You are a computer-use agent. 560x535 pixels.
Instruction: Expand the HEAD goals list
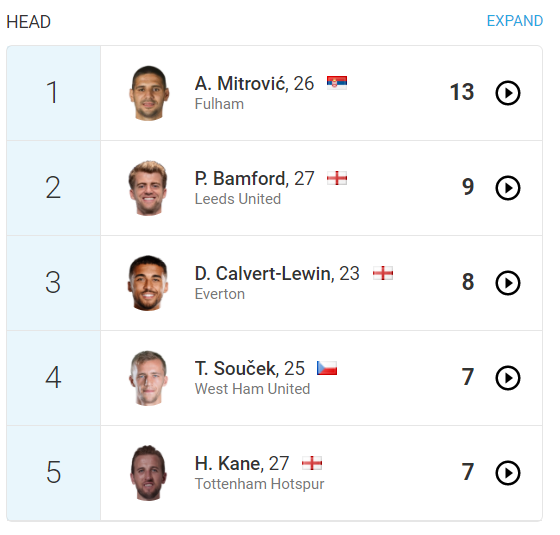515,21
